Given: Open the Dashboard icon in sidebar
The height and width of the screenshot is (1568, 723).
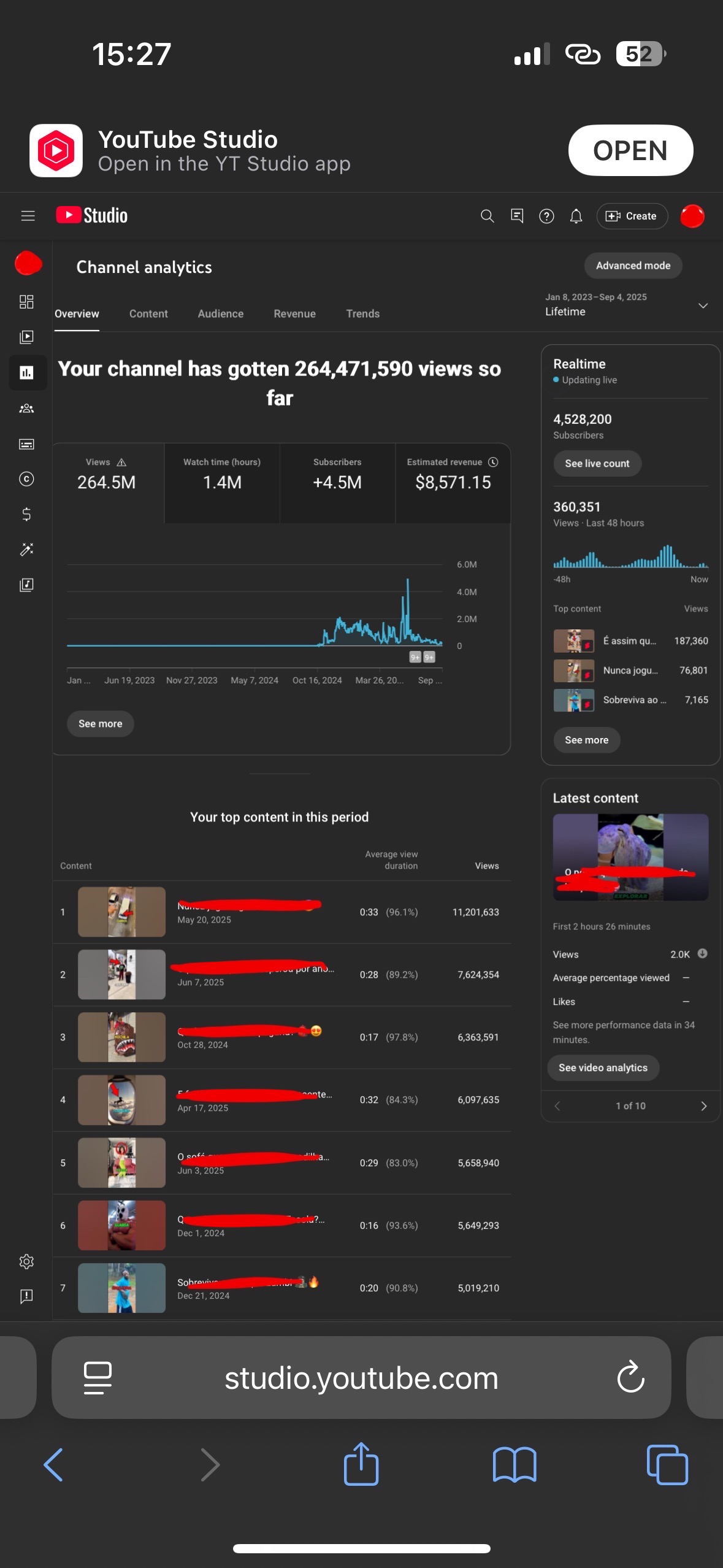Looking at the screenshot, I should pyautogui.click(x=26, y=302).
